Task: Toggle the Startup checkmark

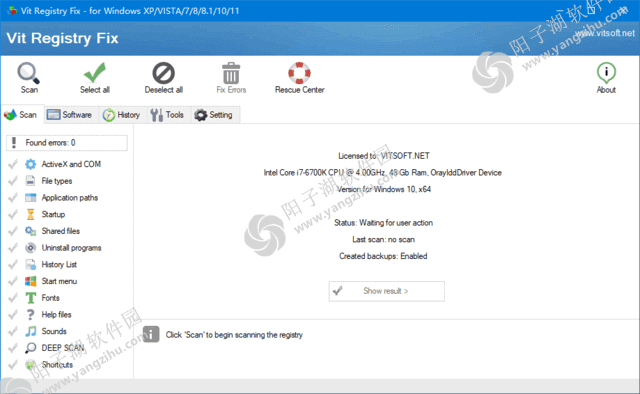Action: coord(13,214)
